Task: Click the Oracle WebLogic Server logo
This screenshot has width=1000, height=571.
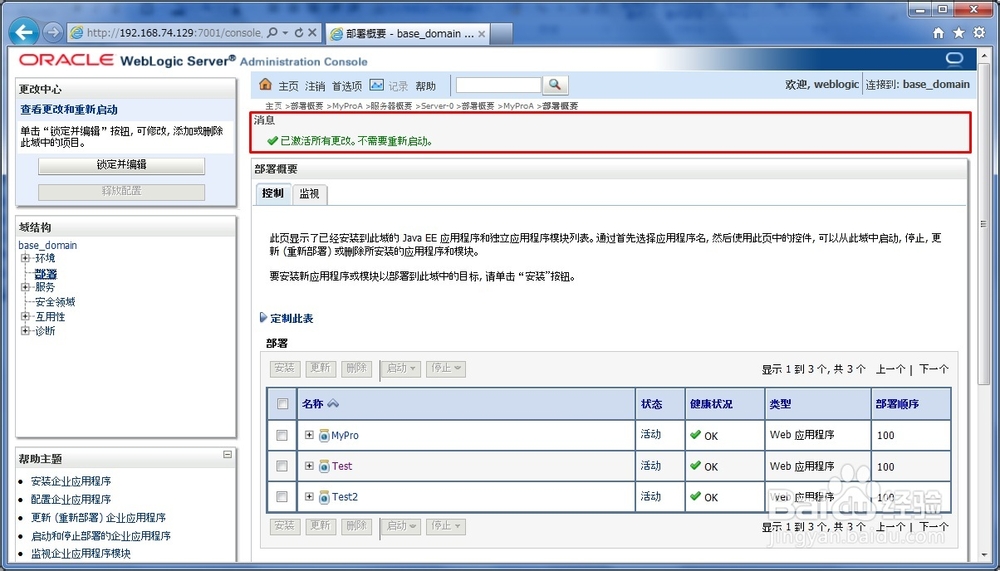Action: tap(193, 61)
